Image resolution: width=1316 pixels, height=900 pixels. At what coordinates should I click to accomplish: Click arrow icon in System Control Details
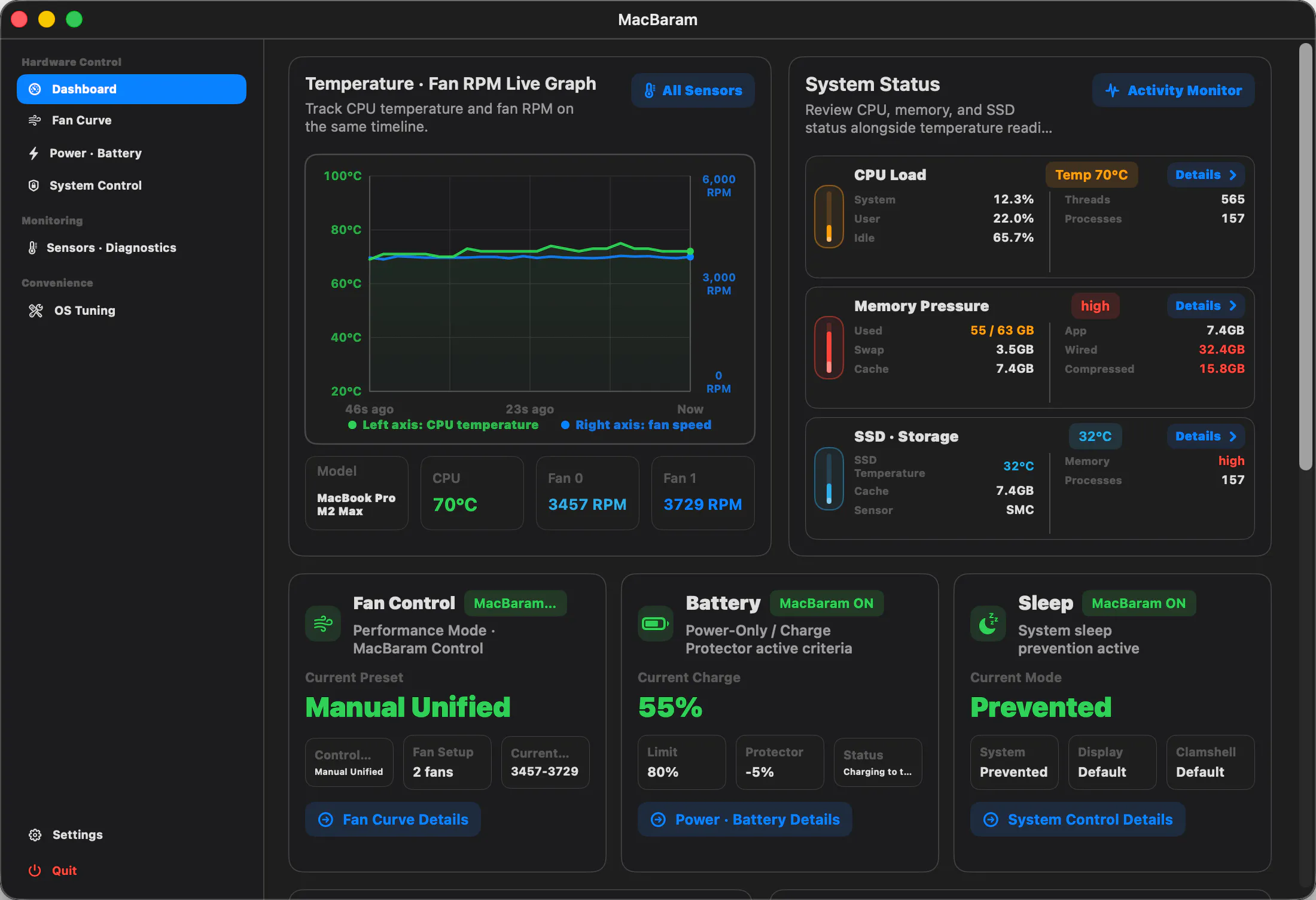[991, 819]
